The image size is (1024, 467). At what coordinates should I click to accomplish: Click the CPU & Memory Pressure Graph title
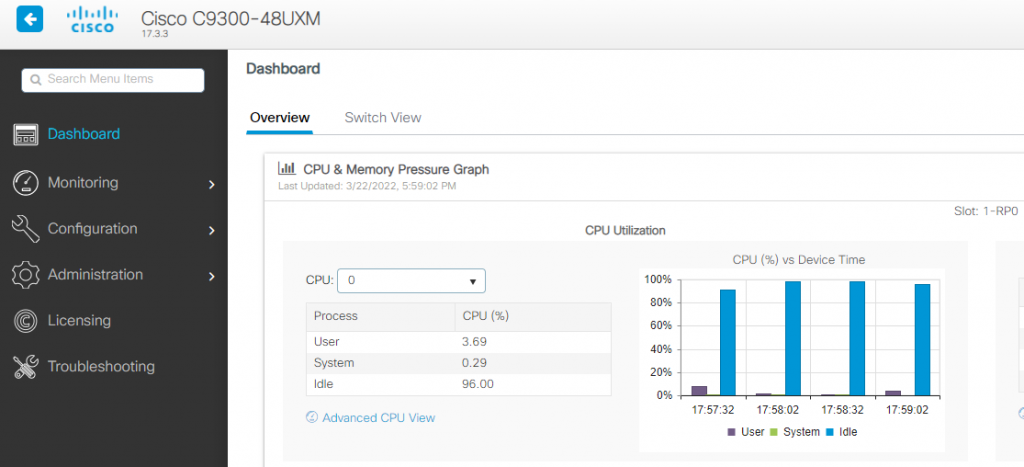click(x=396, y=169)
